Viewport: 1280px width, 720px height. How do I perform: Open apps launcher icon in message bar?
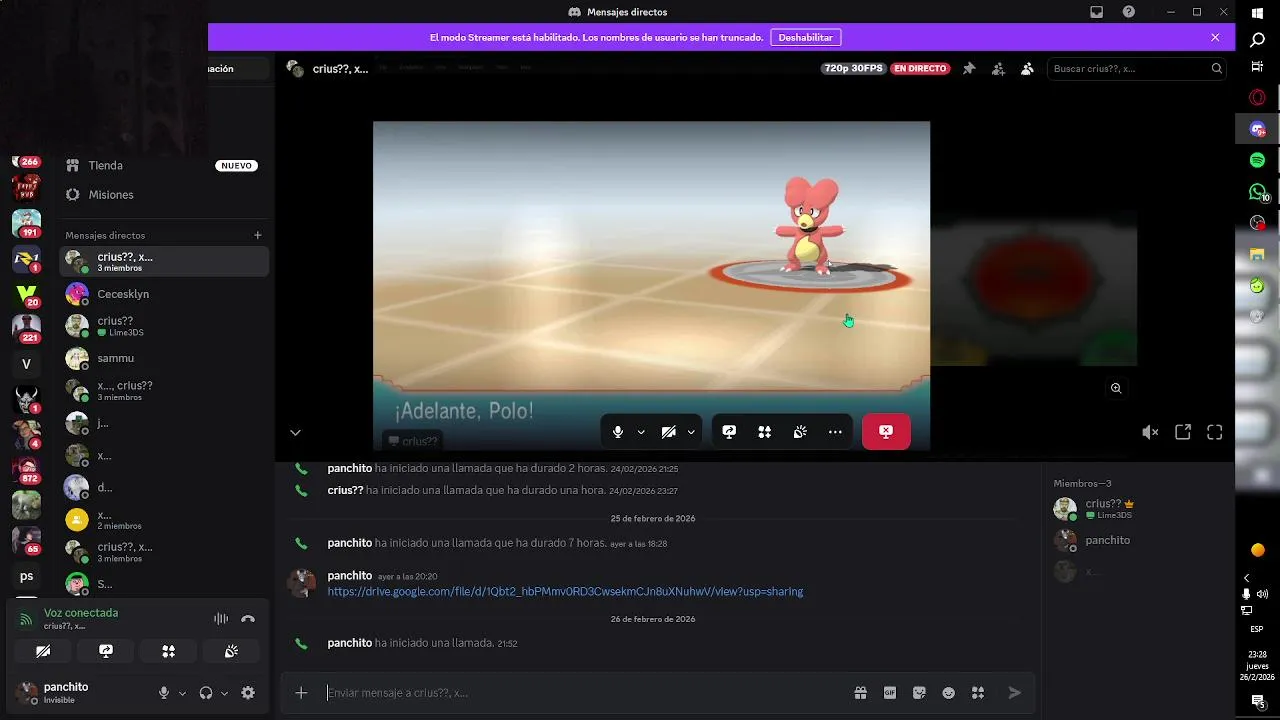pos(978,692)
